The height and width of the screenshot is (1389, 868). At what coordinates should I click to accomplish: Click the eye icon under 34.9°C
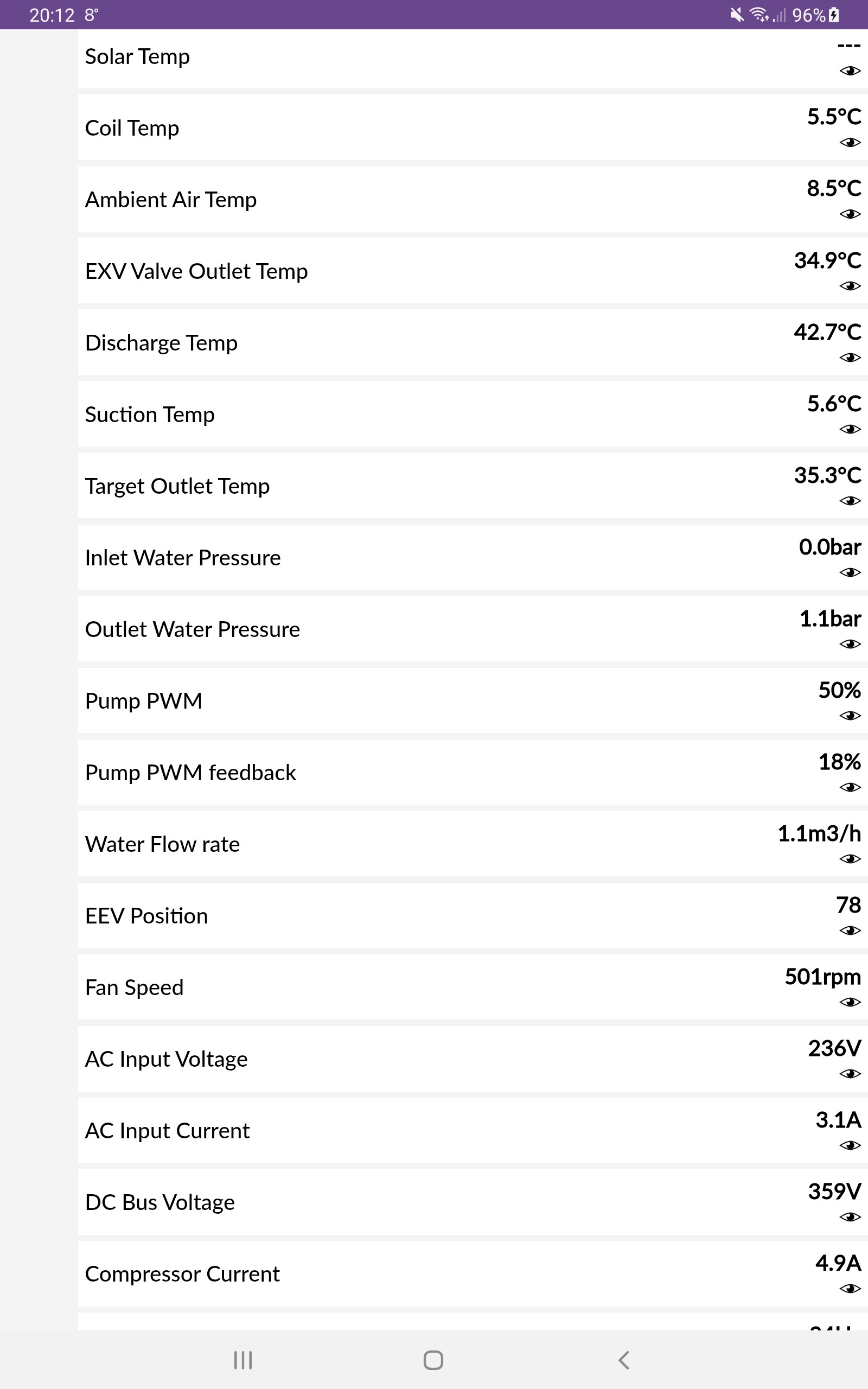[x=850, y=286]
